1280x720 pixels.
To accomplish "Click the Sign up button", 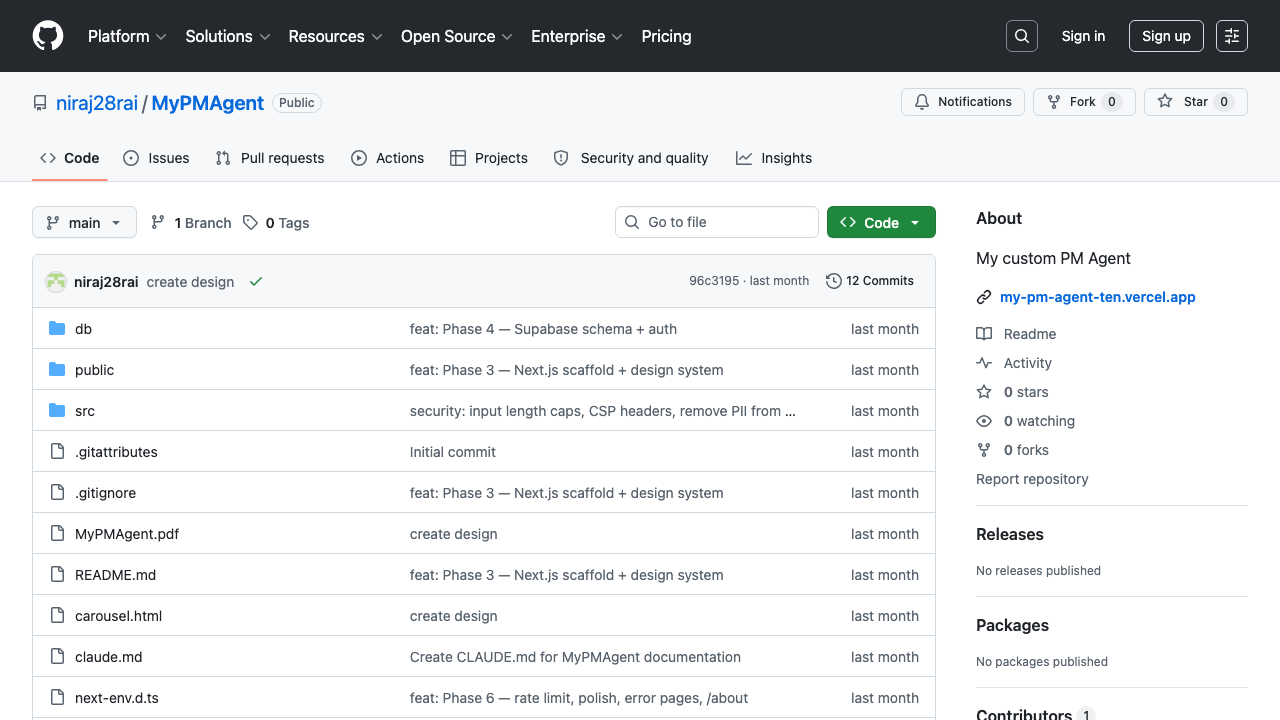I will point(1166,36).
